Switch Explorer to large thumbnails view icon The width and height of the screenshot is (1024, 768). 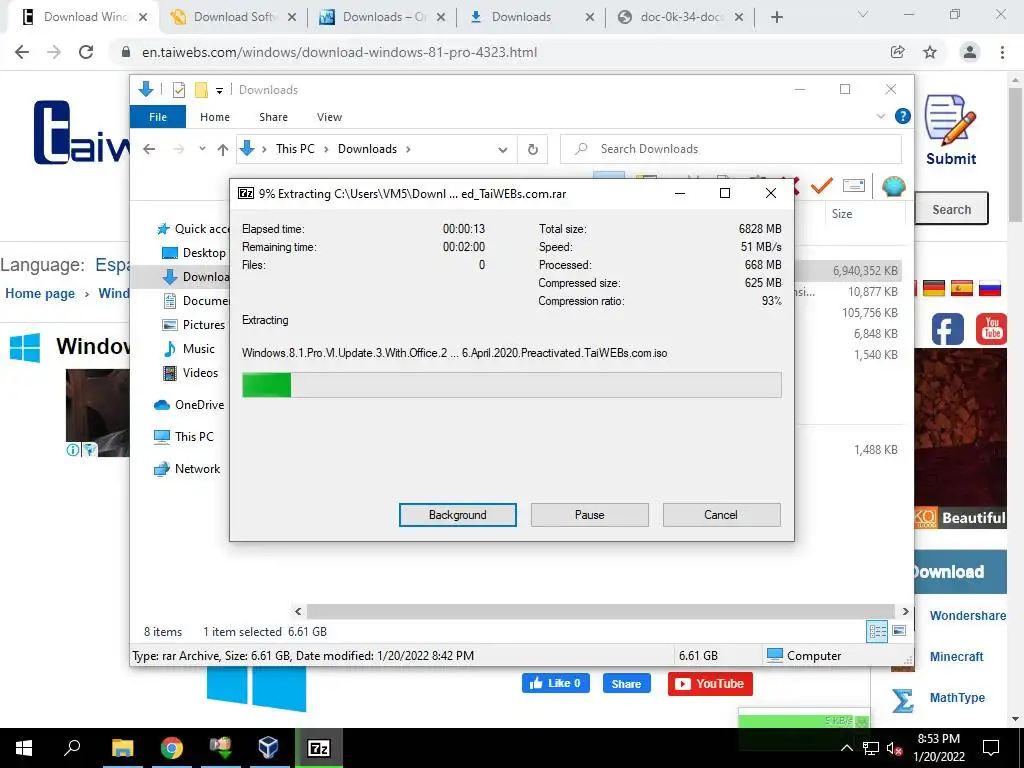[x=899, y=631]
